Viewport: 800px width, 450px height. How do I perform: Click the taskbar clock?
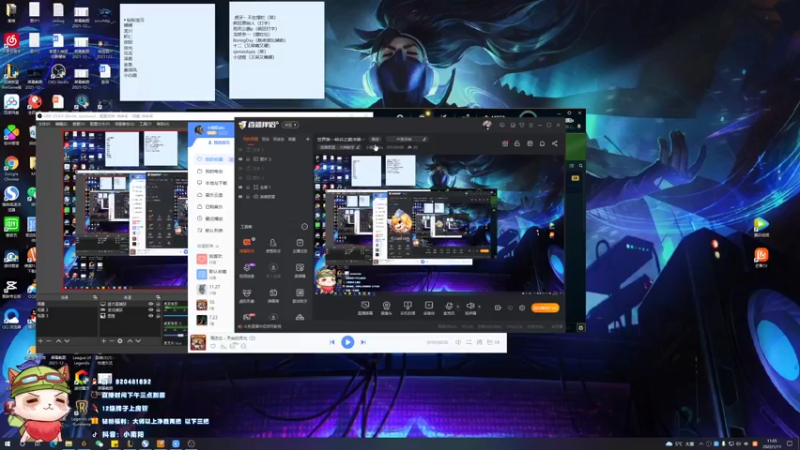click(x=772, y=444)
